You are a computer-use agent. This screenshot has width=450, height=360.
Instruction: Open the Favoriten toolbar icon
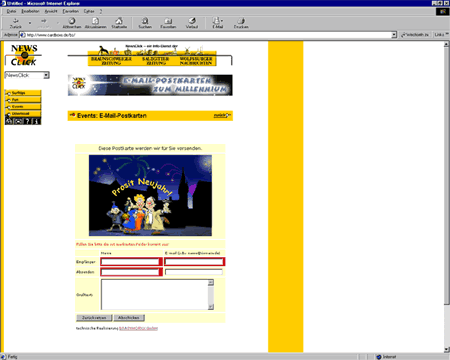tap(168, 23)
